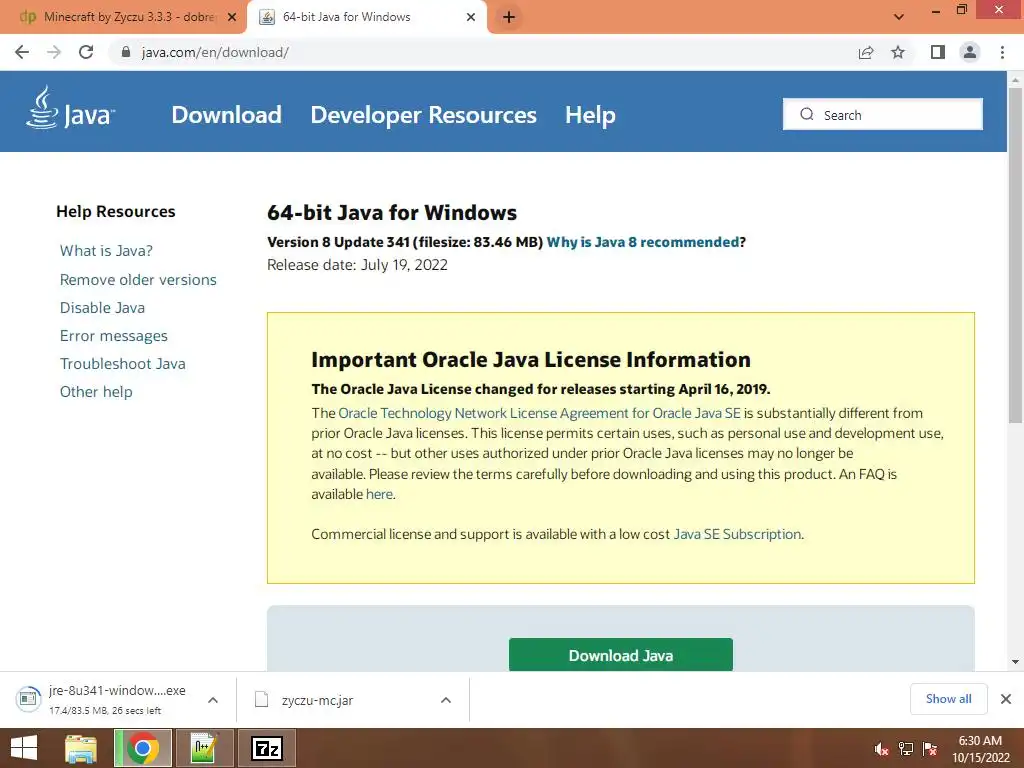Click the 'Important Oracle Java License Information' heading
Image resolution: width=1024 pixels, height=768 pixels.
531,360
